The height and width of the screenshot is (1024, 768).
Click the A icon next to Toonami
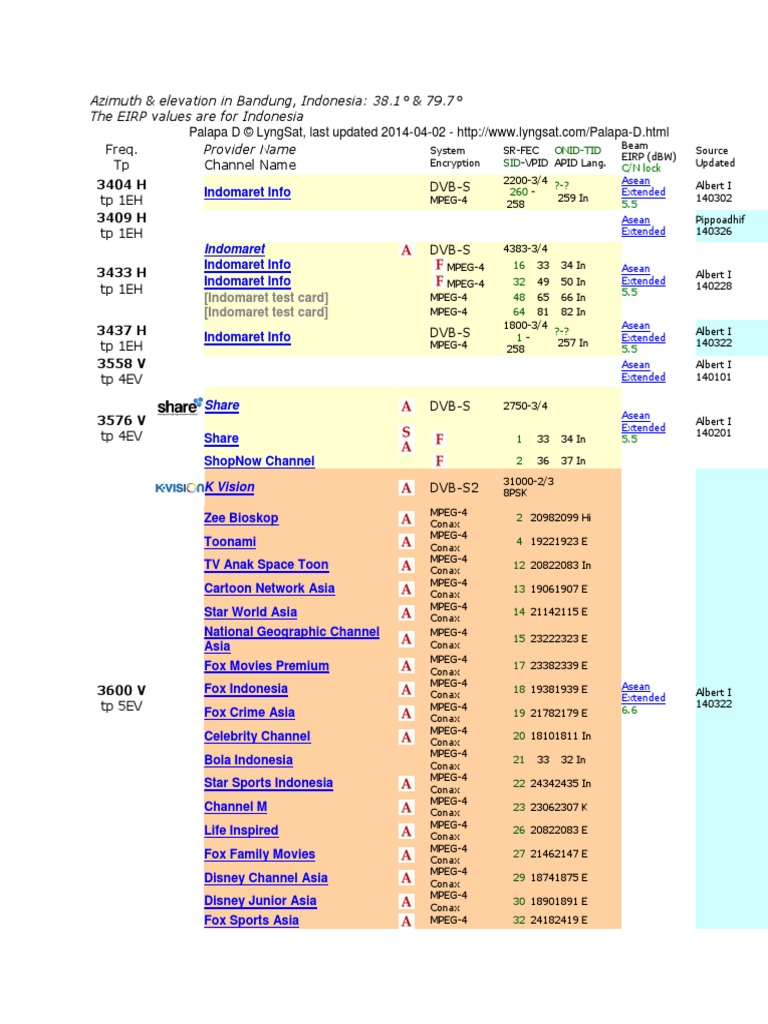406,542
